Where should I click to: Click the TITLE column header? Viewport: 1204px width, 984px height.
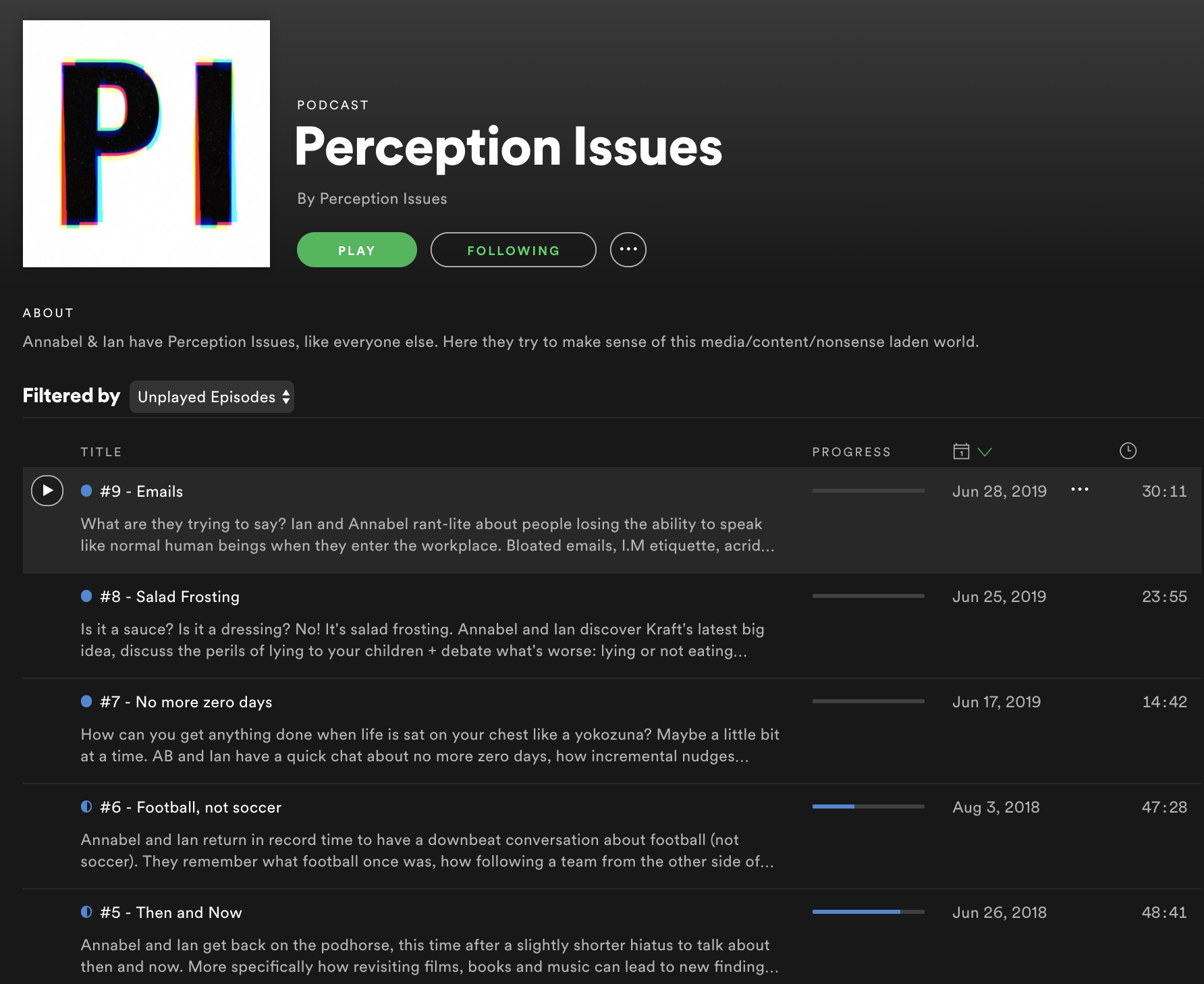[101, 452]
